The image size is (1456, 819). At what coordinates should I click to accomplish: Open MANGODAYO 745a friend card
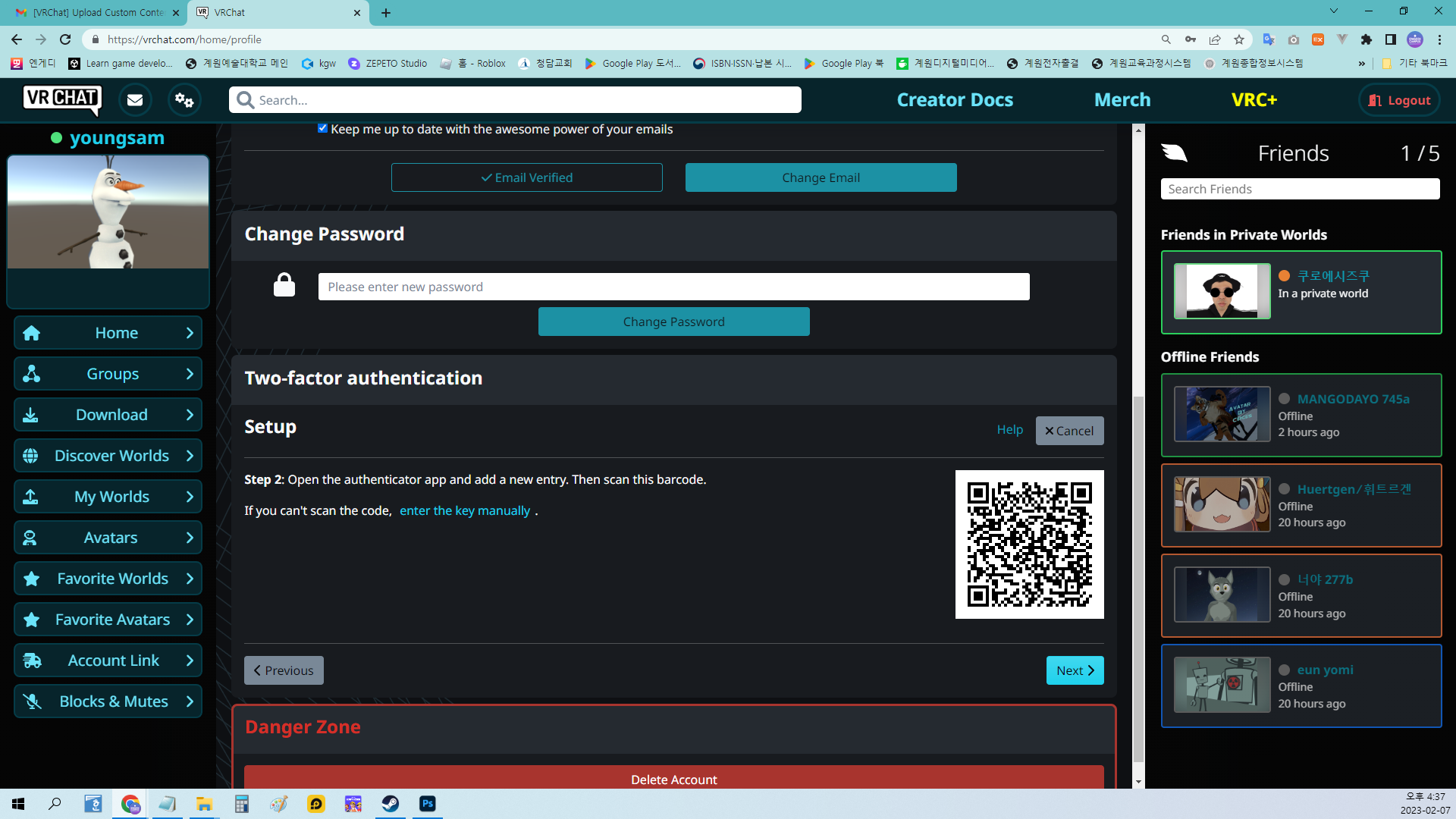pos(1301,415)
